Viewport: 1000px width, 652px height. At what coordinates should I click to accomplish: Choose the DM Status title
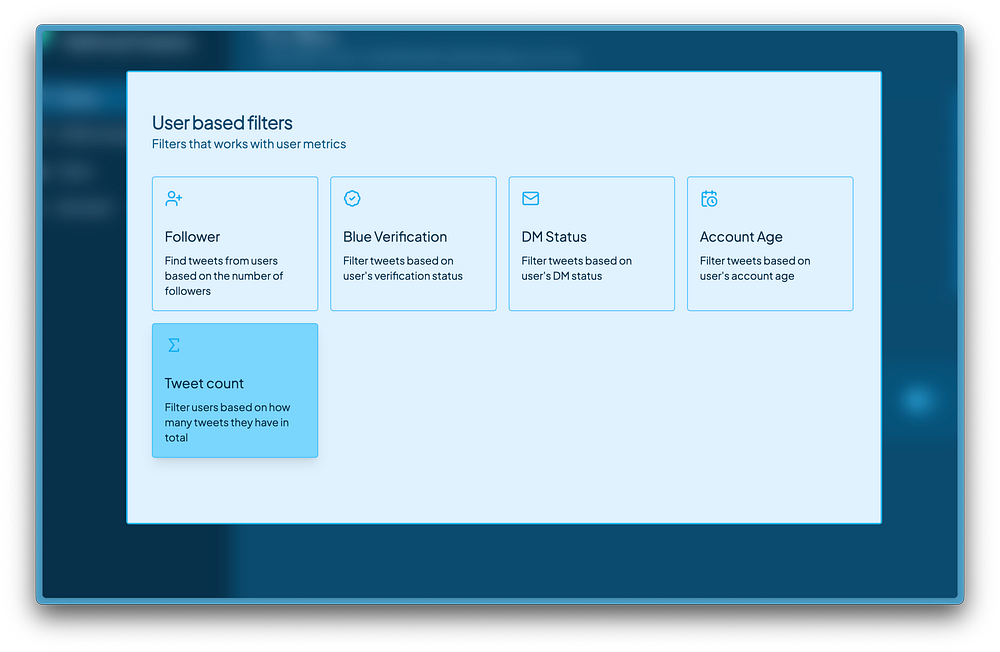pyautogui.click(x=554, y=237)
